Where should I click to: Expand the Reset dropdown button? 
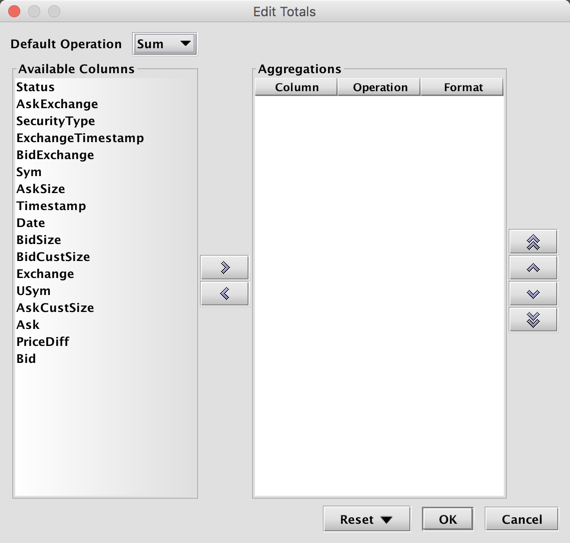[366, 519]
